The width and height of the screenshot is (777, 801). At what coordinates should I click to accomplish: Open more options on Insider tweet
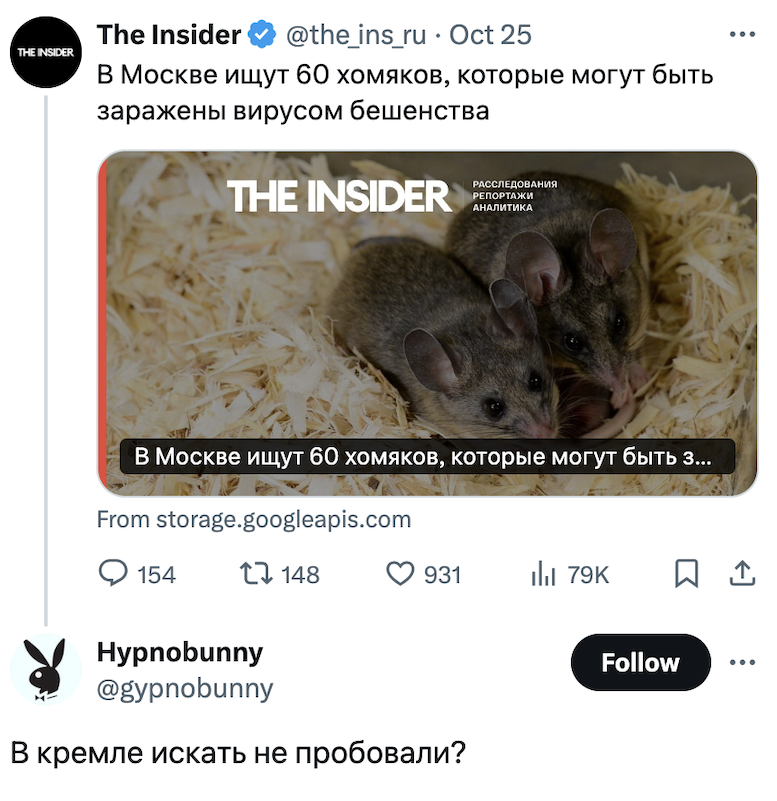tap(742, 35)
